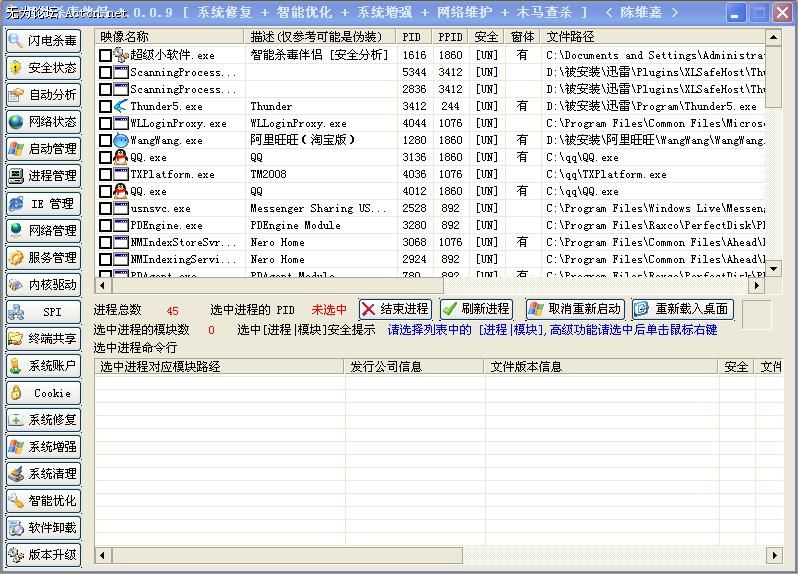Viewport: 798px width, 574px height.
Task: Click module list horizontal scrollbar thumb
Action: tap(287, 555)
